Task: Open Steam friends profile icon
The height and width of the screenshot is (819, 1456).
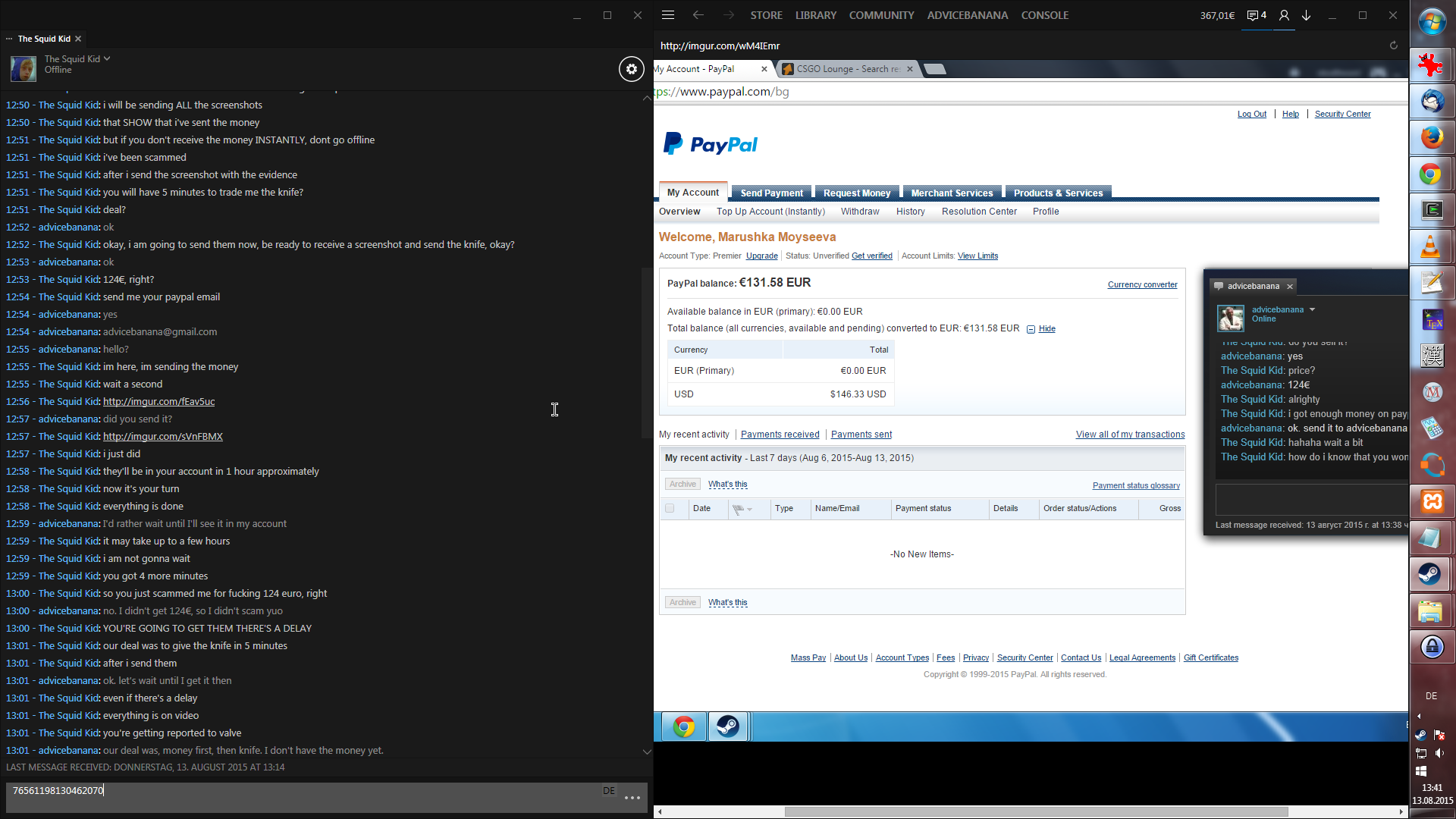Action: 1284,15
